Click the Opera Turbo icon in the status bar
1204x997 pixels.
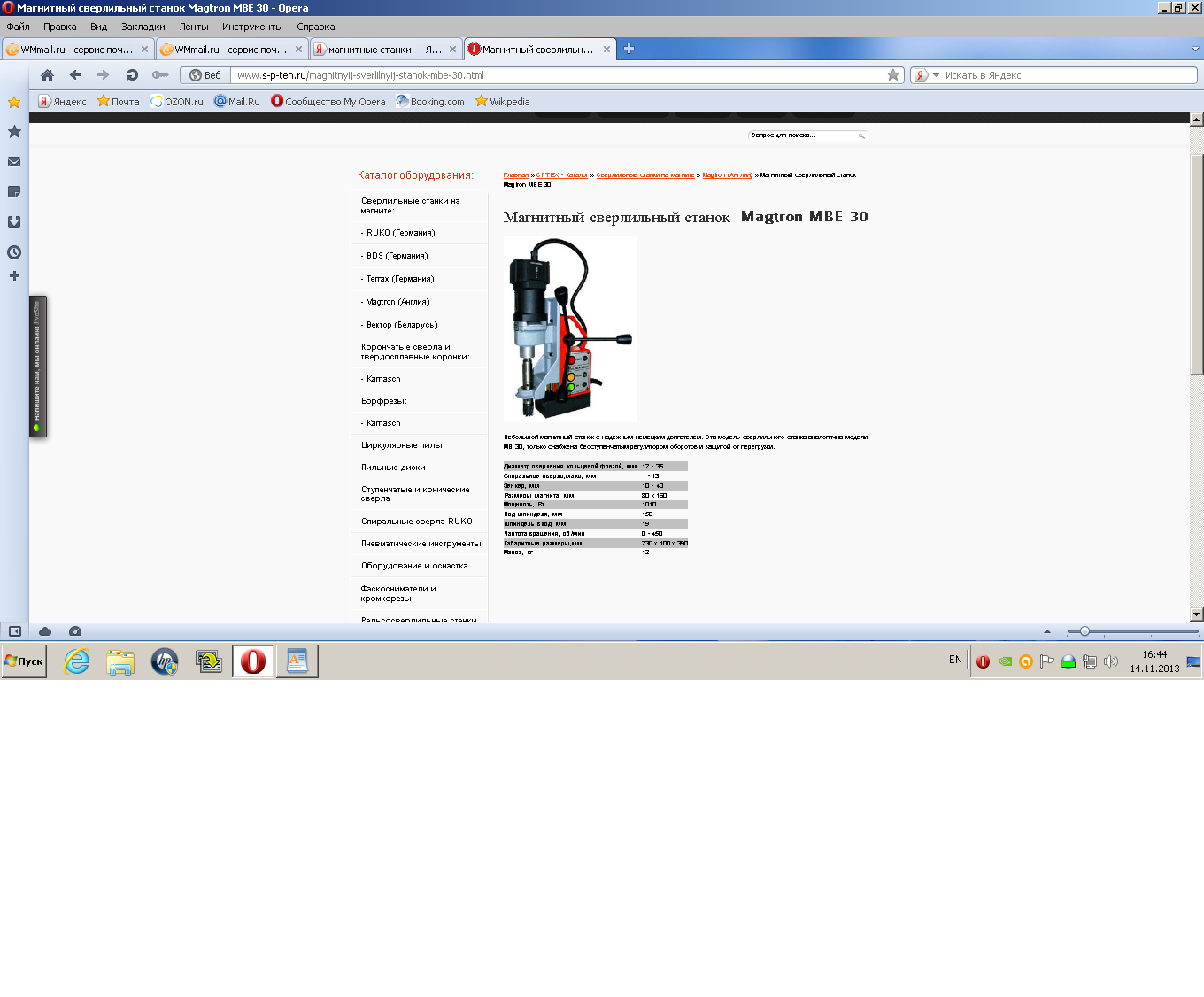tap(75, 631)
